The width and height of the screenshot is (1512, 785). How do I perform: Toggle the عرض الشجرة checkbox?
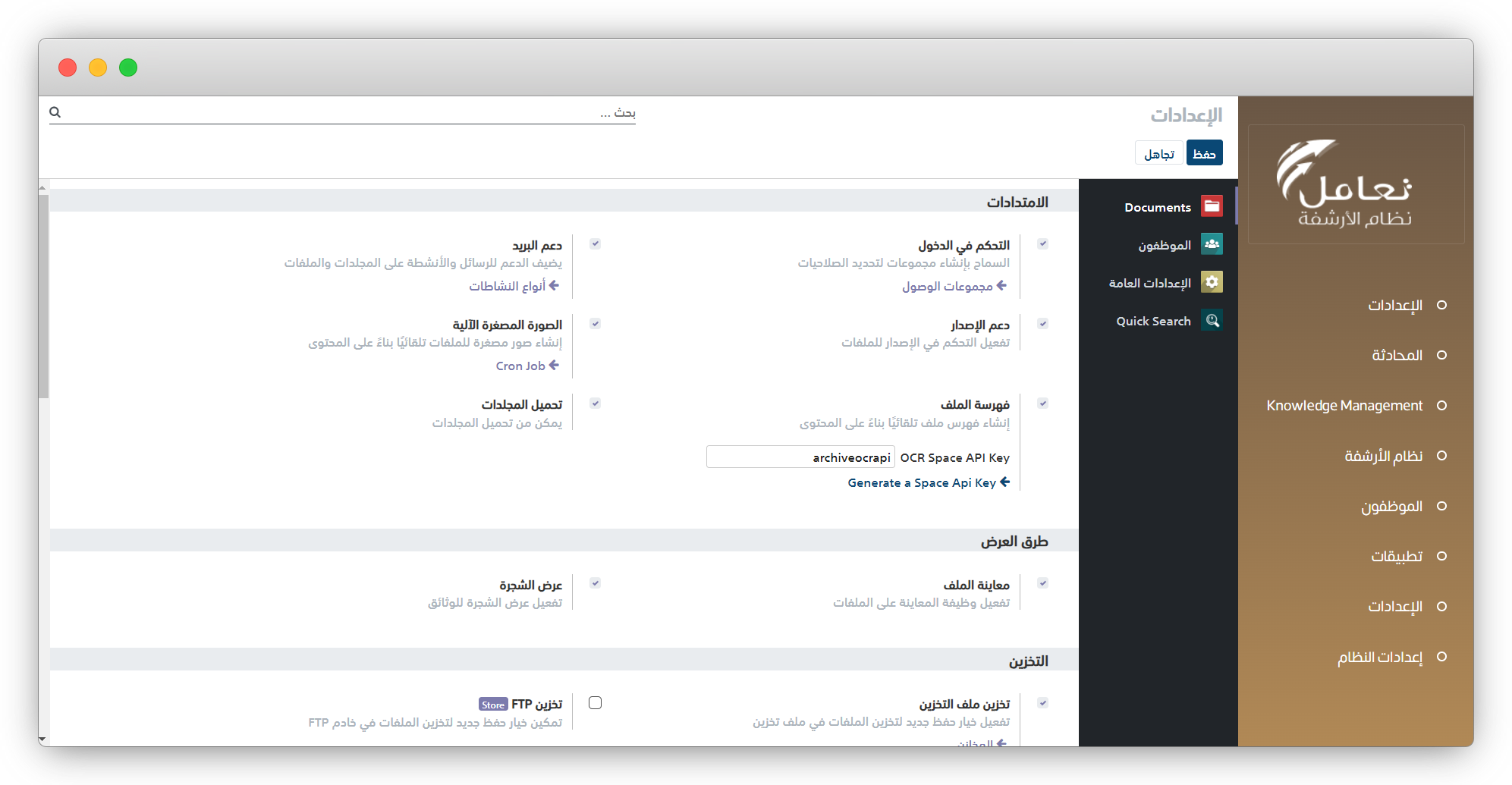tap(596, 583)
